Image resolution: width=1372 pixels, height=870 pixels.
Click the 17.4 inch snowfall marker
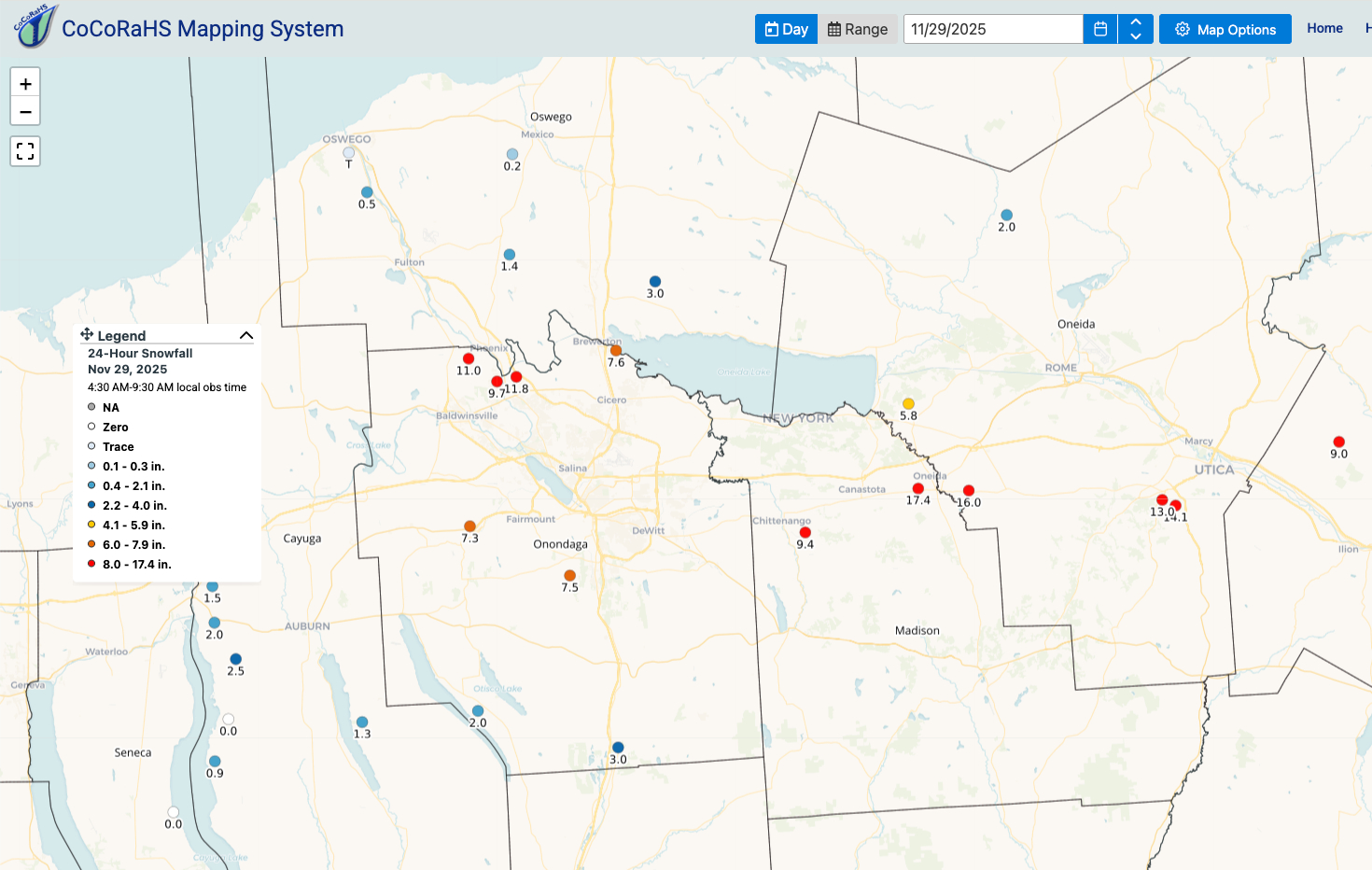tap(917, 488)
